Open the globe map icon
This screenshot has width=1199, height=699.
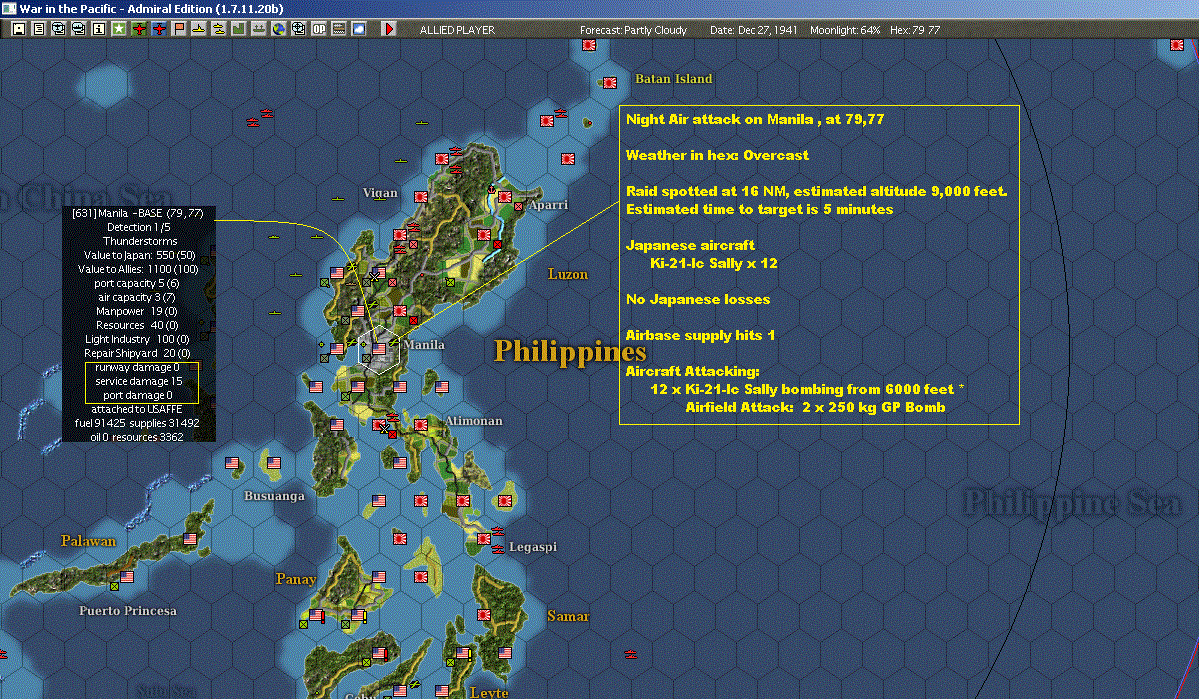(278, 29)
